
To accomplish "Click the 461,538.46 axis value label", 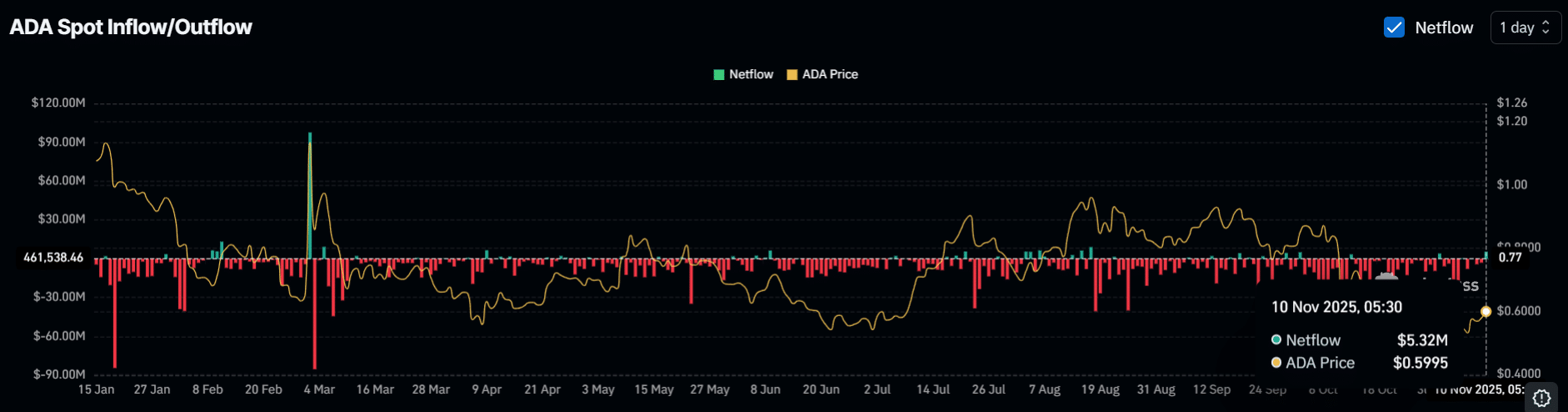I will tap(53, 257).
